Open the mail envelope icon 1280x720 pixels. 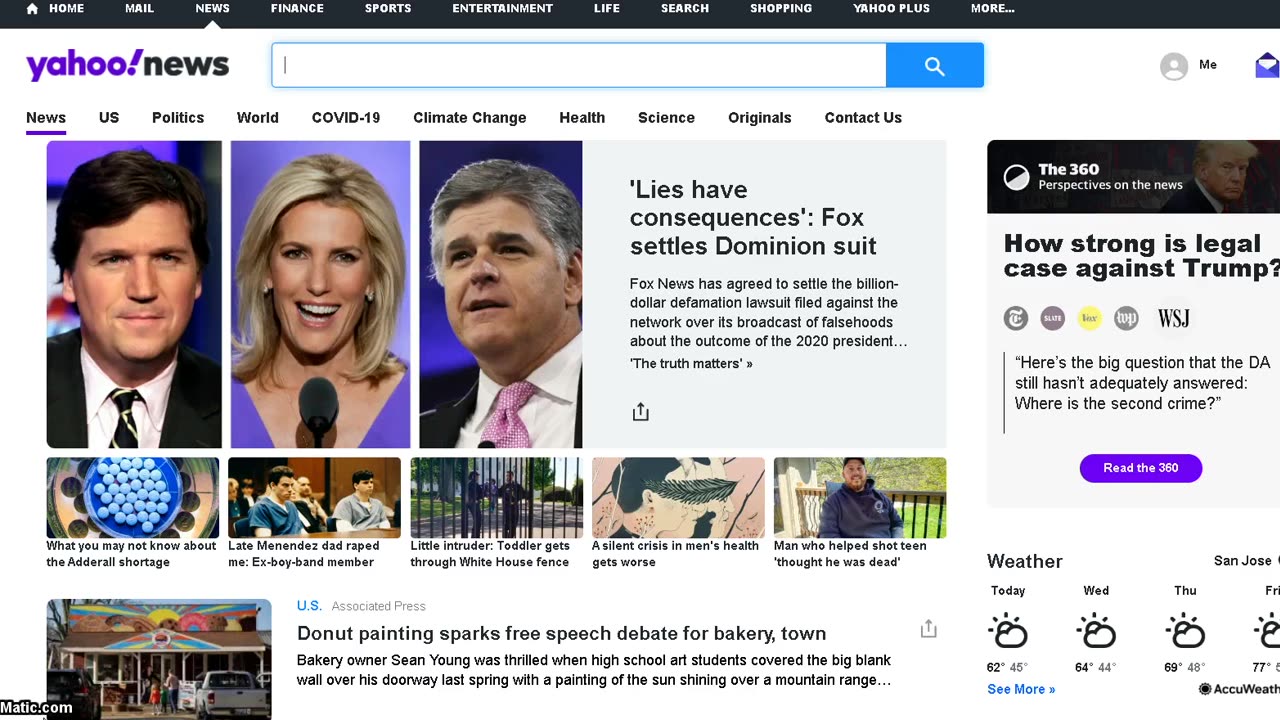click(1267, 66)
